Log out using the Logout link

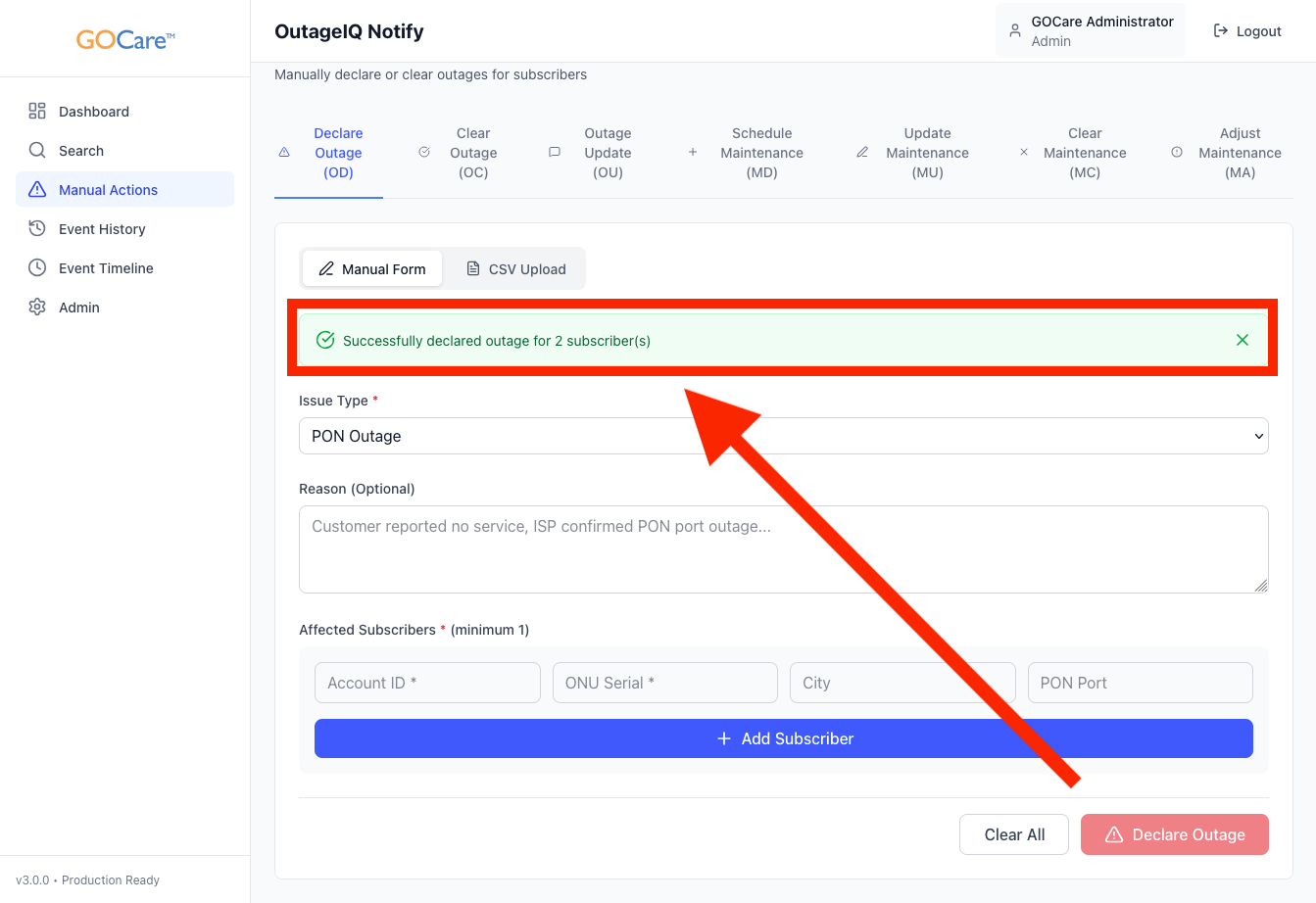click(1247, 31)
